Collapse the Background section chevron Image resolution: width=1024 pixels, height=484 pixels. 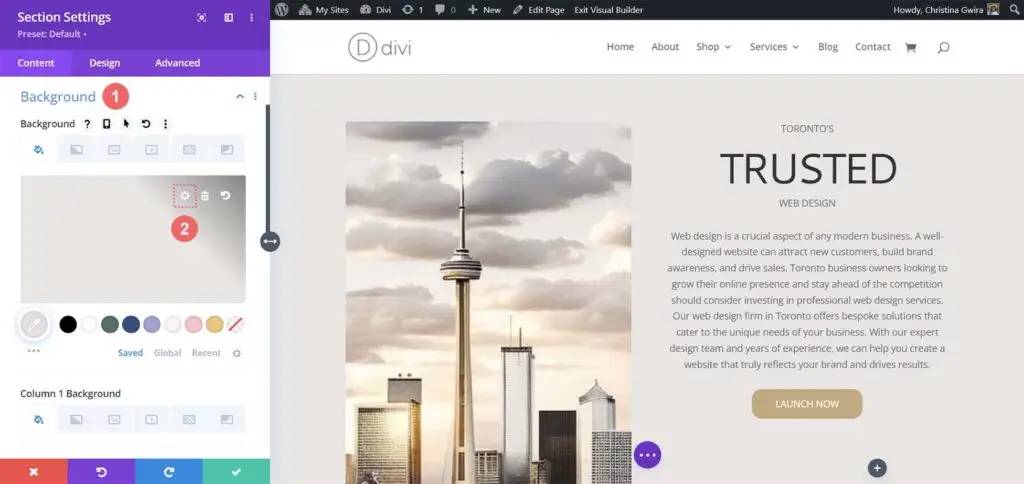pos(240,96)
